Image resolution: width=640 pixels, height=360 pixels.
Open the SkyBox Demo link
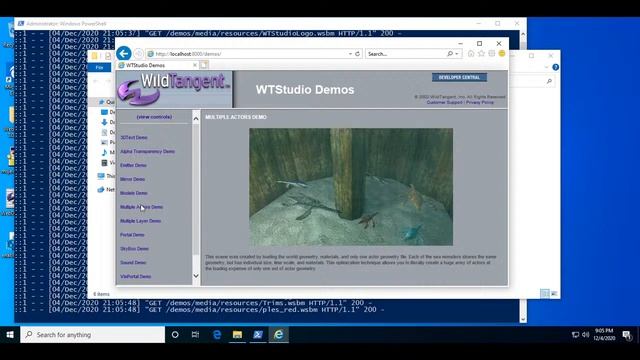pos(134,249)
